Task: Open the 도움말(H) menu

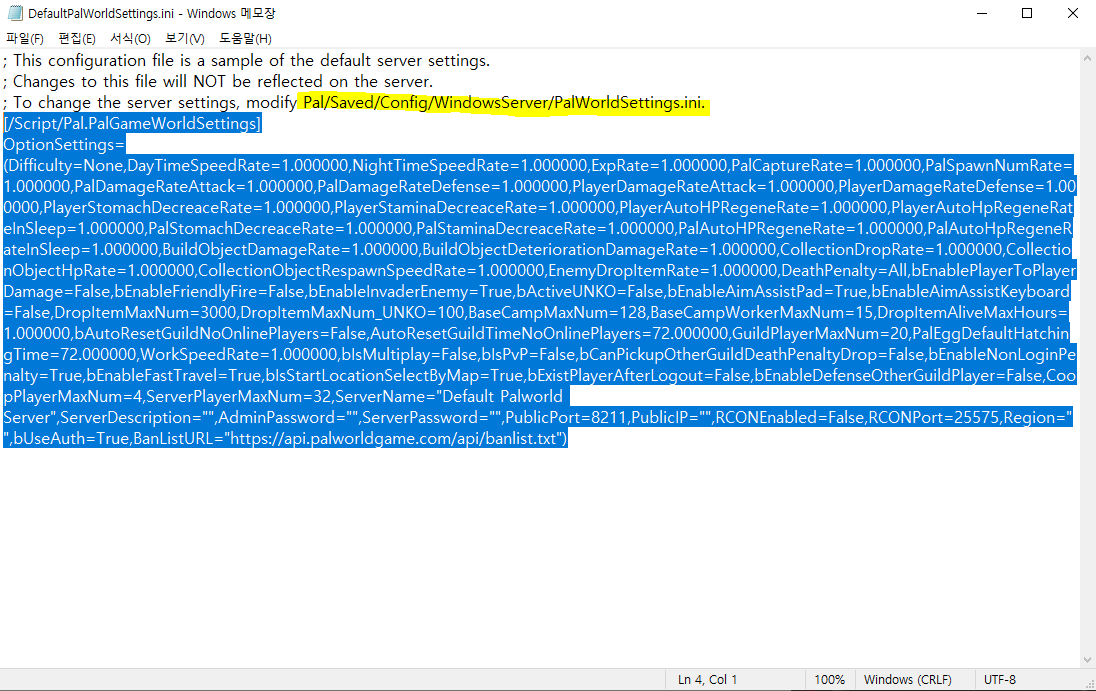Action: pos(245,38)
